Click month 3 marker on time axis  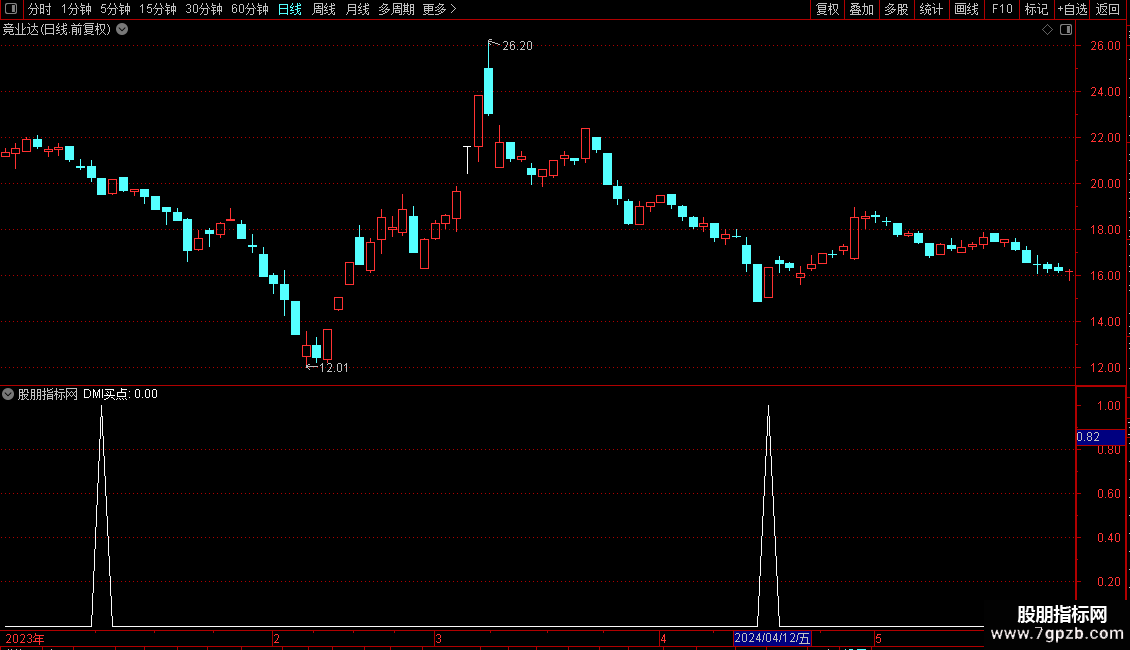[x=438, y=639]
